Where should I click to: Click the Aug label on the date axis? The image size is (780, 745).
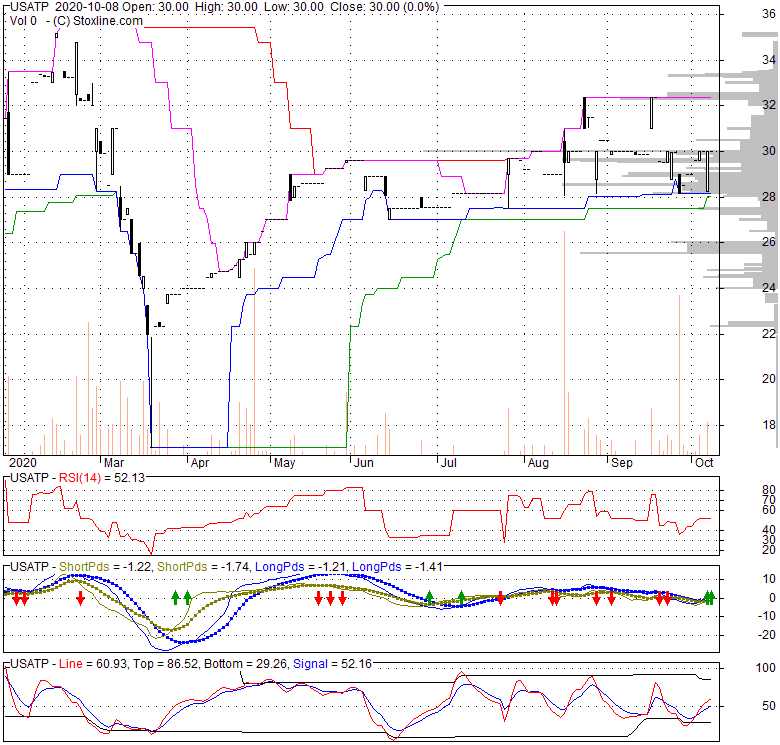click(538, 463)
